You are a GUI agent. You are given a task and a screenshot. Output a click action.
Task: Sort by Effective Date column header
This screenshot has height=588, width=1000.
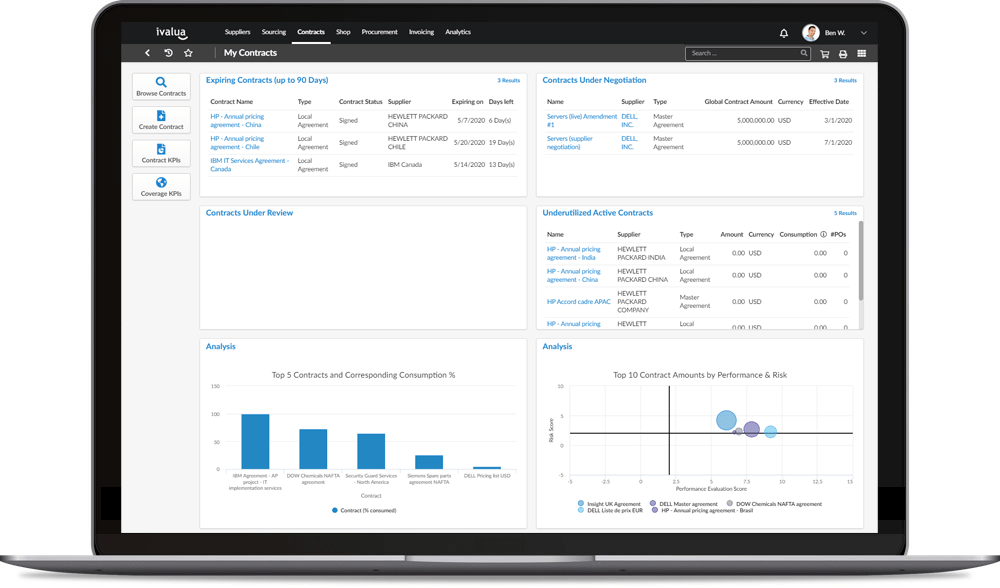[x=829, y=102]
